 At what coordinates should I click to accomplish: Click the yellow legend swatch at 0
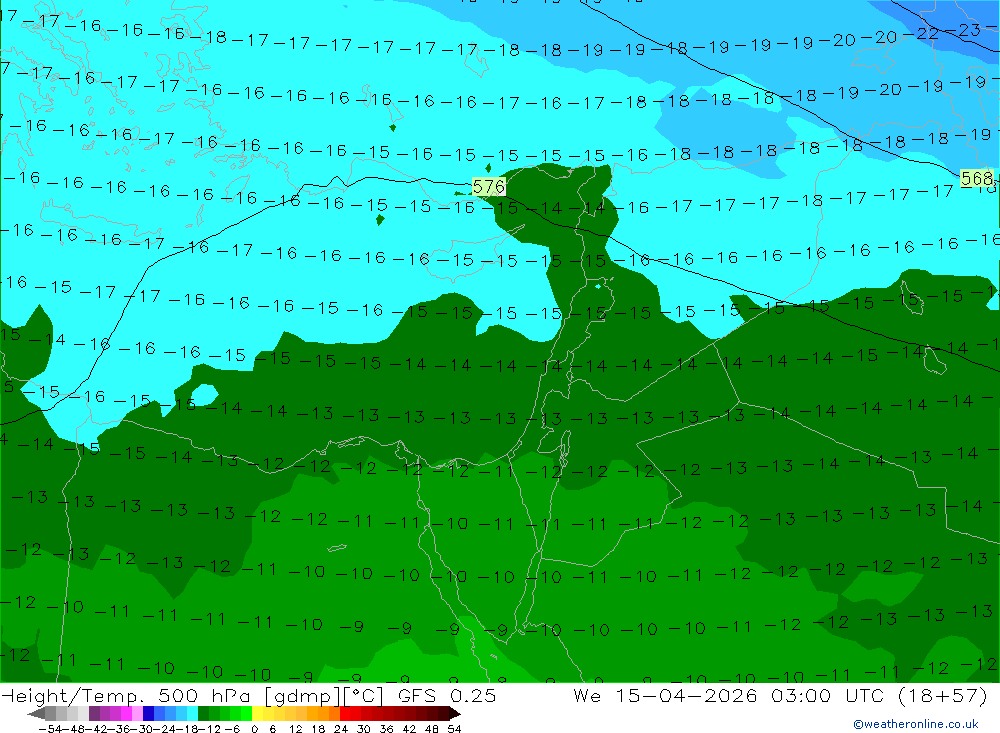coord(257,713)
